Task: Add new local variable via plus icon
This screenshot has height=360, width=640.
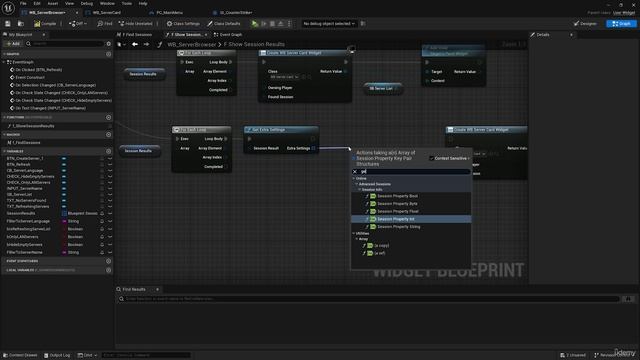Action: tap(109, 270)
